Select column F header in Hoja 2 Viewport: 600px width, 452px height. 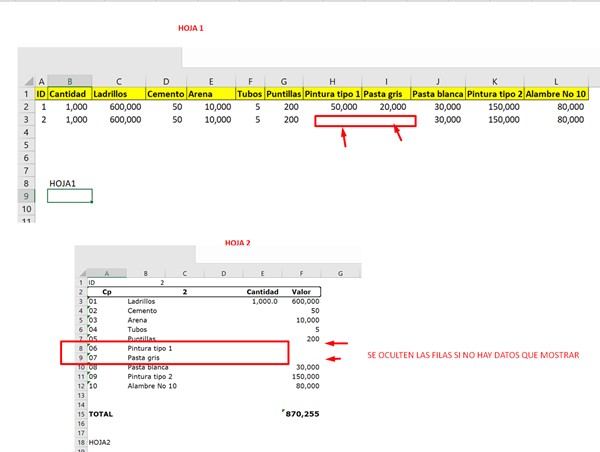pos(301,273)
